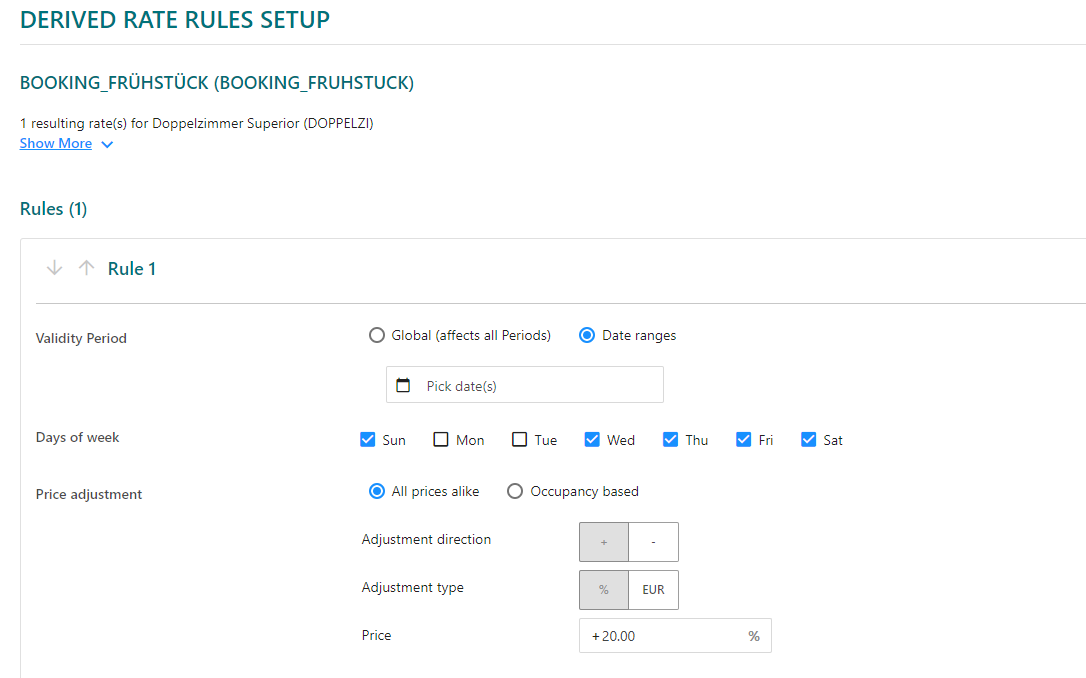Select Global (affects all Periods) option

[377, 336]
